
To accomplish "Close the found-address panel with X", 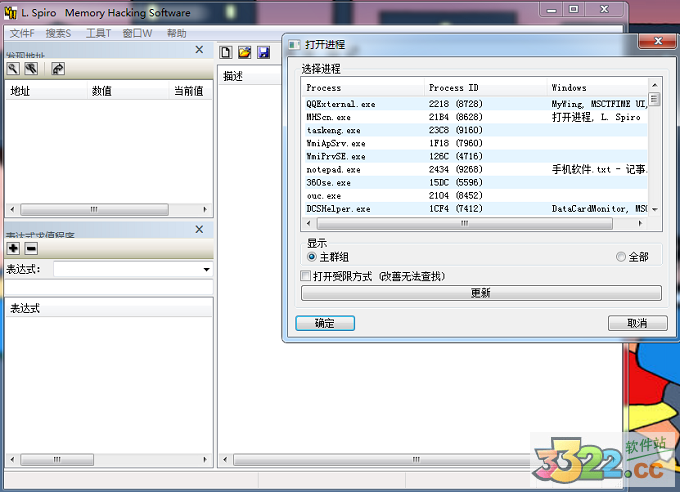I will (x=198, y=49).
